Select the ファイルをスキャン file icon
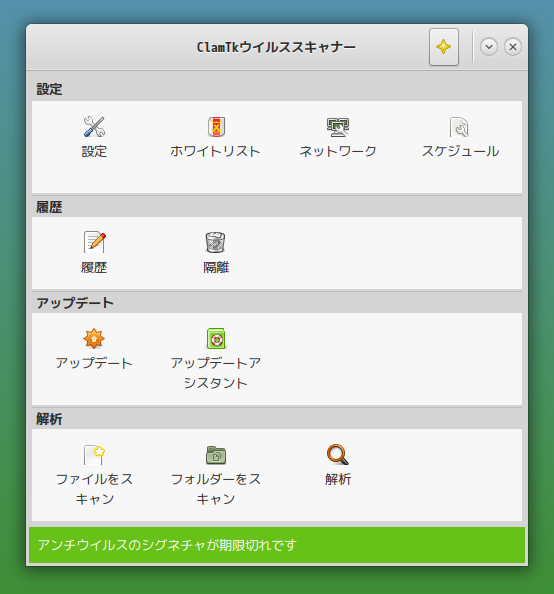 pos(94,455)
